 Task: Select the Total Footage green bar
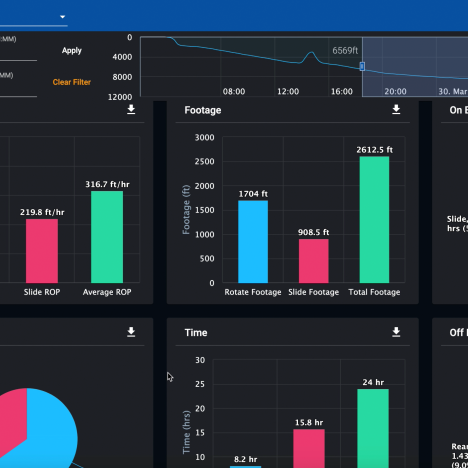[374, 220]
